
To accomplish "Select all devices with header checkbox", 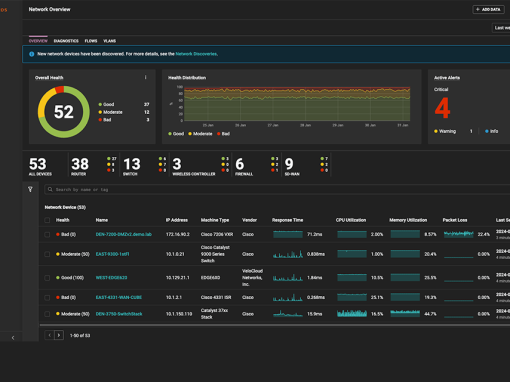I will [47, 220].
